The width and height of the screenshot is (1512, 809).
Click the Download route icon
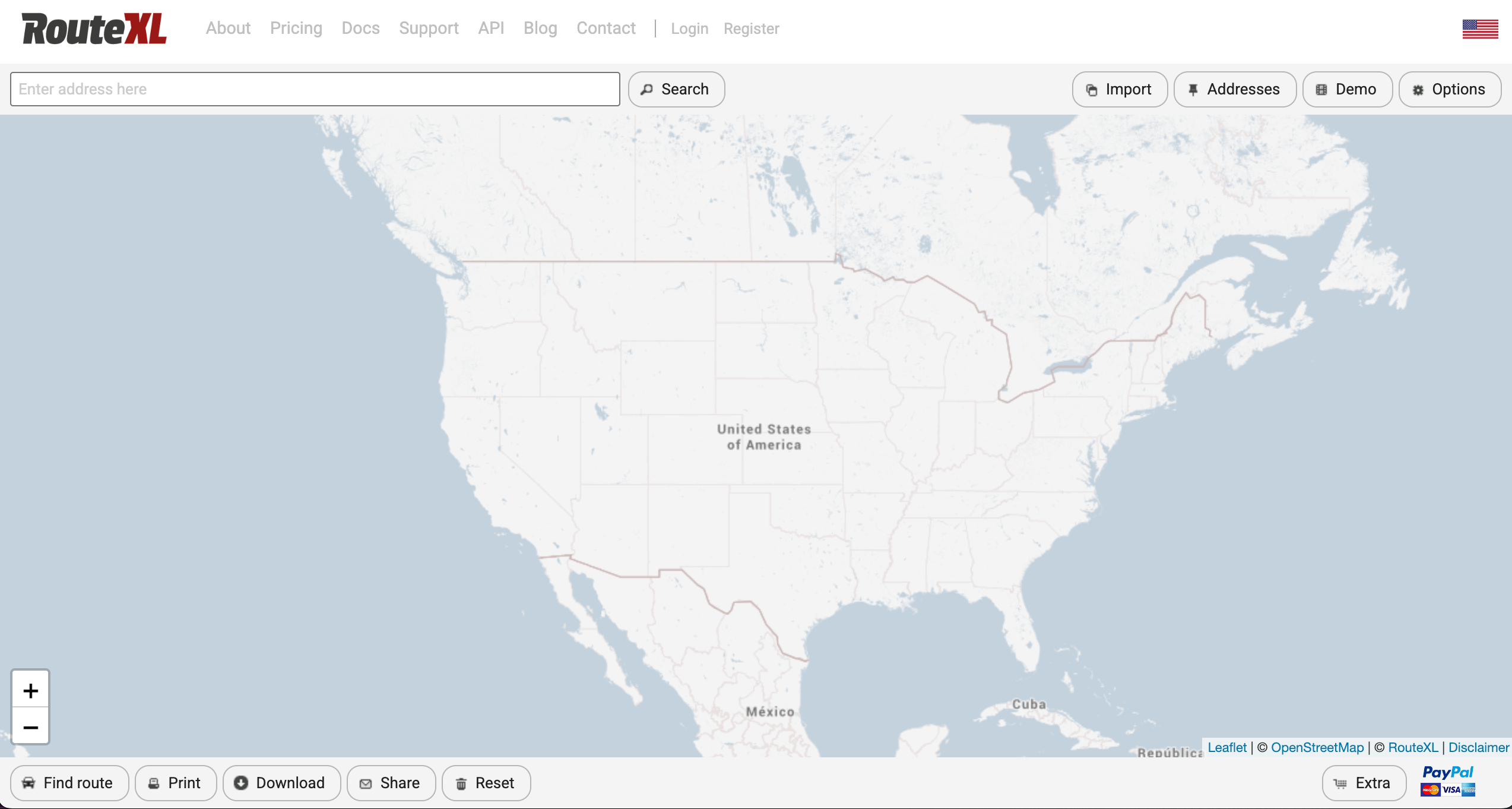(241, 783)
